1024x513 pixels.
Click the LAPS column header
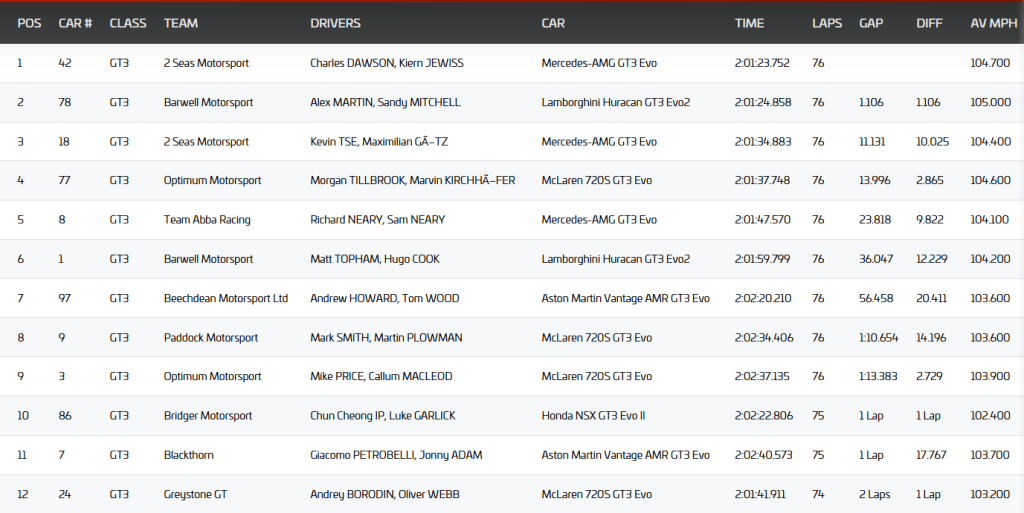[x=827, y=23]
